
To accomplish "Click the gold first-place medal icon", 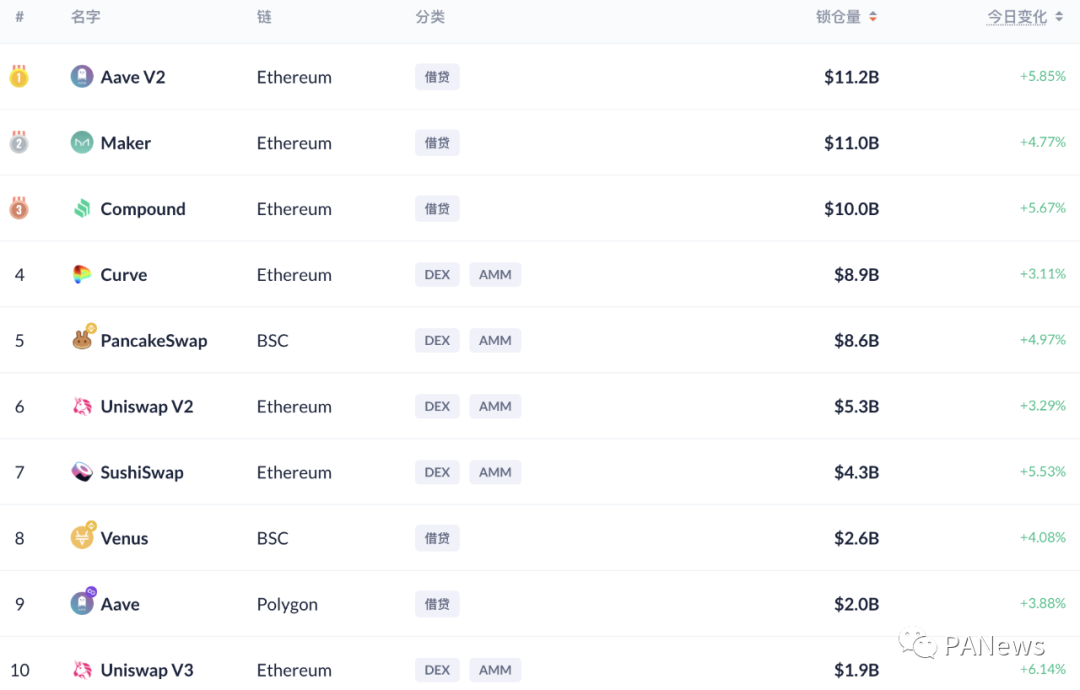I will 19,76.
